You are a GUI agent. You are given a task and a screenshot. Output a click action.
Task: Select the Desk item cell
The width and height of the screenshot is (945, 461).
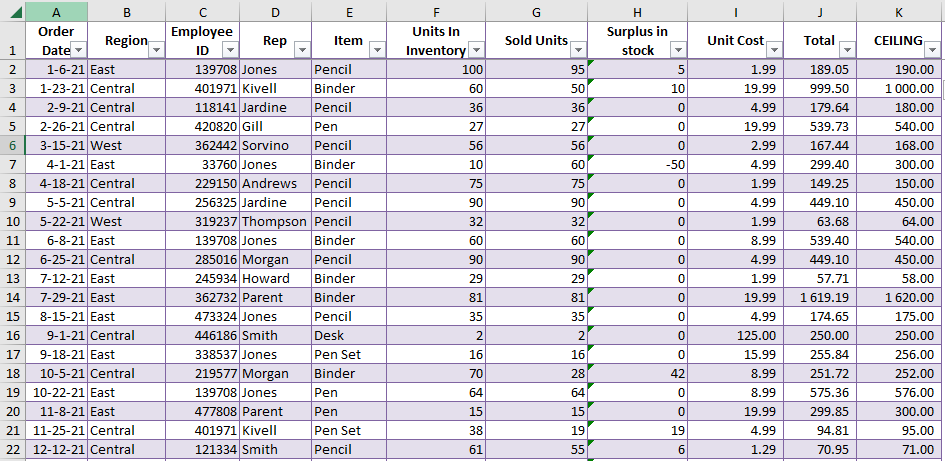point(349,335)
